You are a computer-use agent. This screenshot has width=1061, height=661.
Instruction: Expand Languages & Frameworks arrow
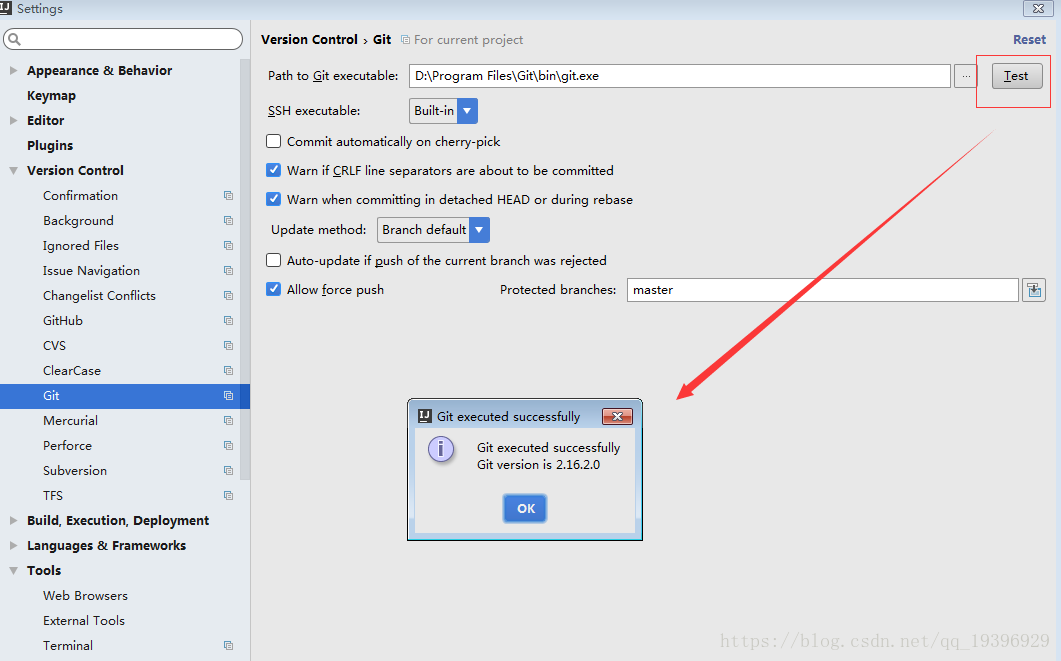coord(14,545)
